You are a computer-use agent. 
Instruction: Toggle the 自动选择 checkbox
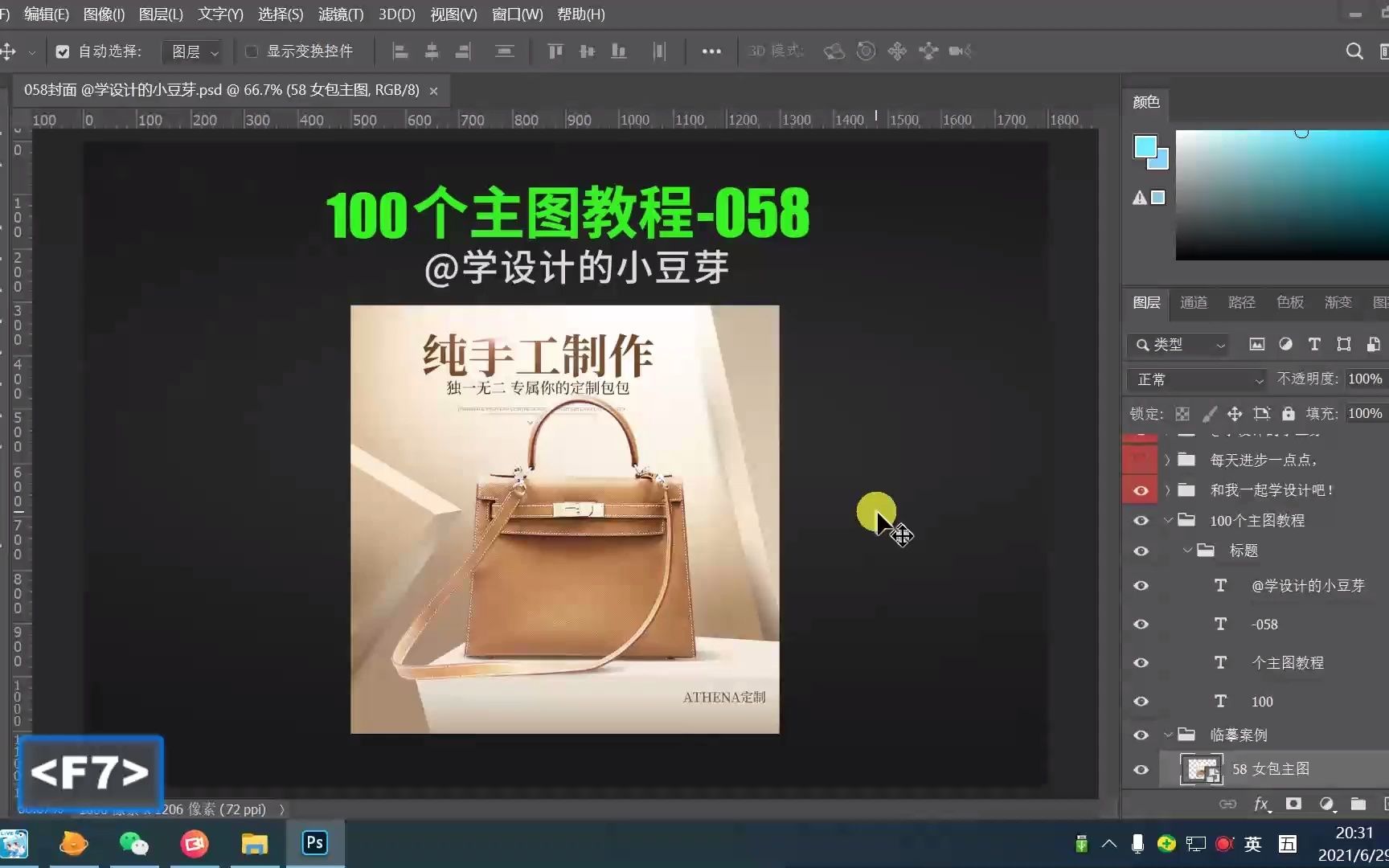tap(62, 51)
